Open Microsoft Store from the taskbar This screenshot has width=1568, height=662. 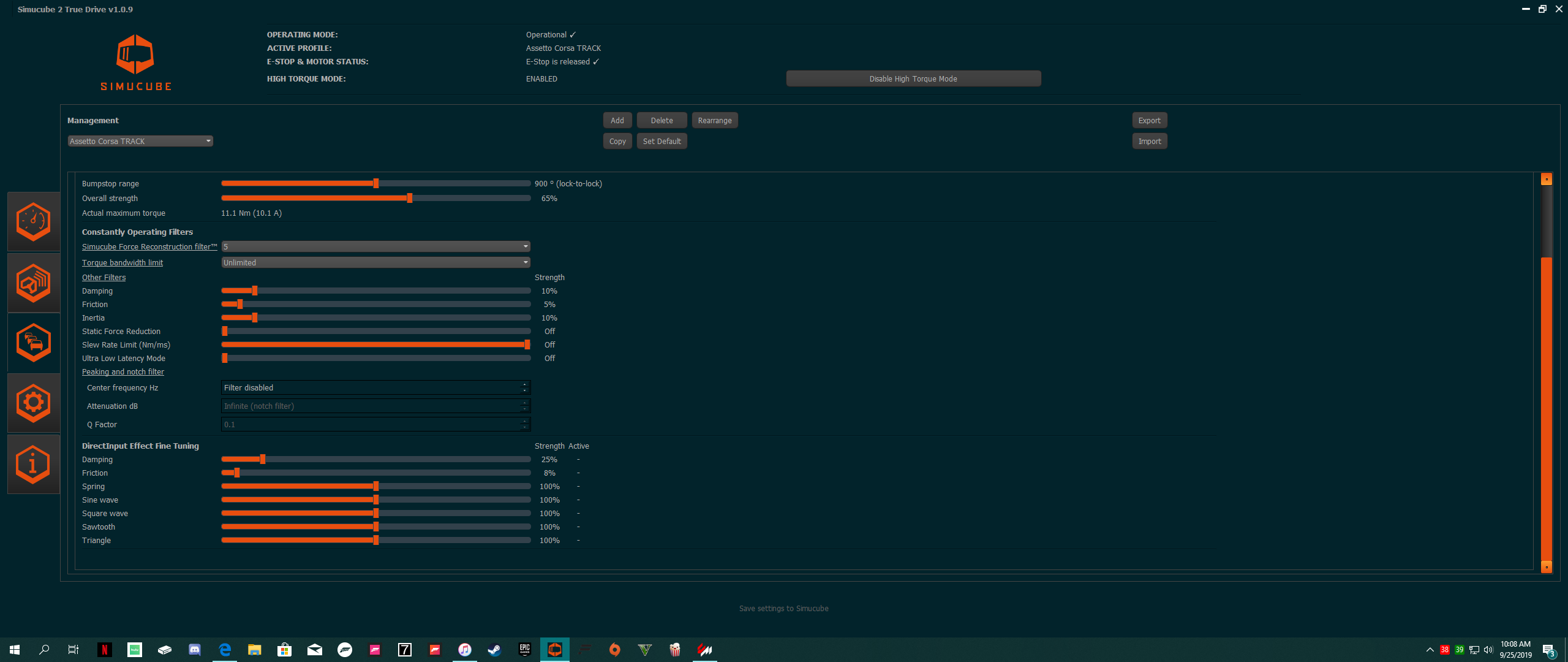click(284, 650)
